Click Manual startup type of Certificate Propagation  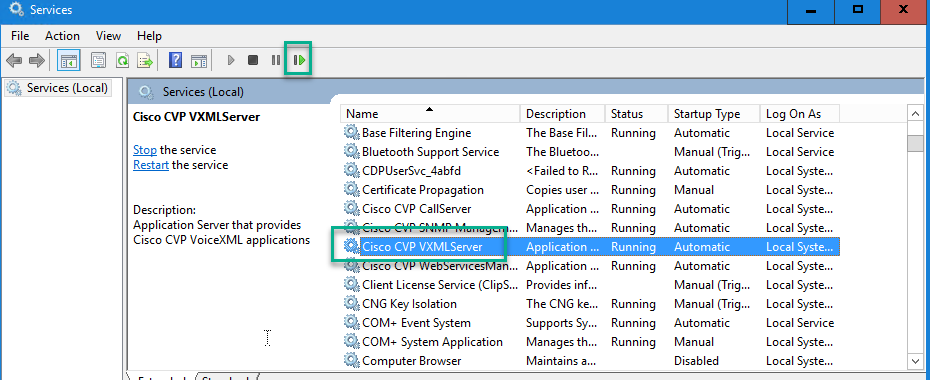tap(694, 190)
